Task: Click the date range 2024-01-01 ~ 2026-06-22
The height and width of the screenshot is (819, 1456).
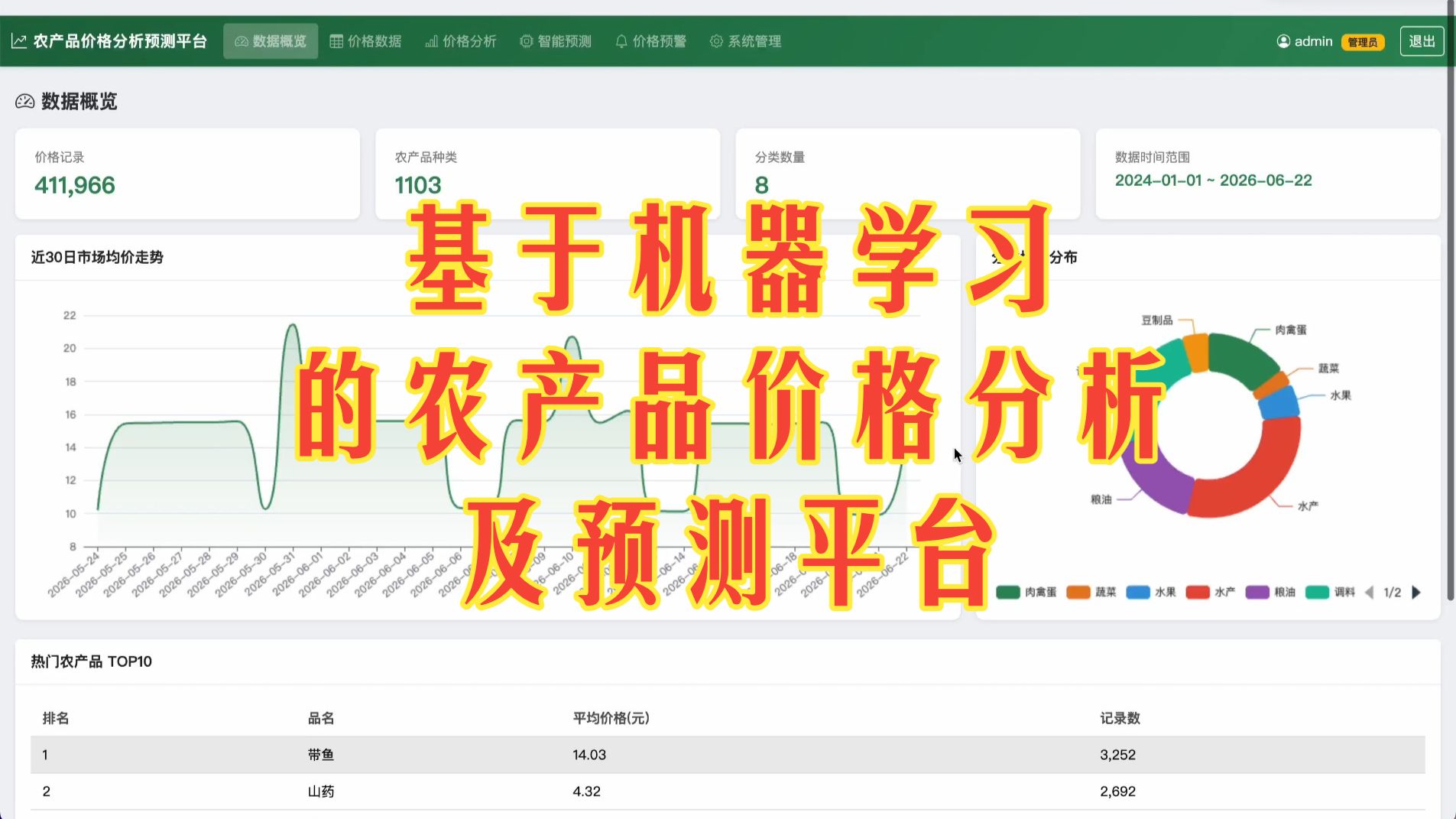Action: 1214,180
